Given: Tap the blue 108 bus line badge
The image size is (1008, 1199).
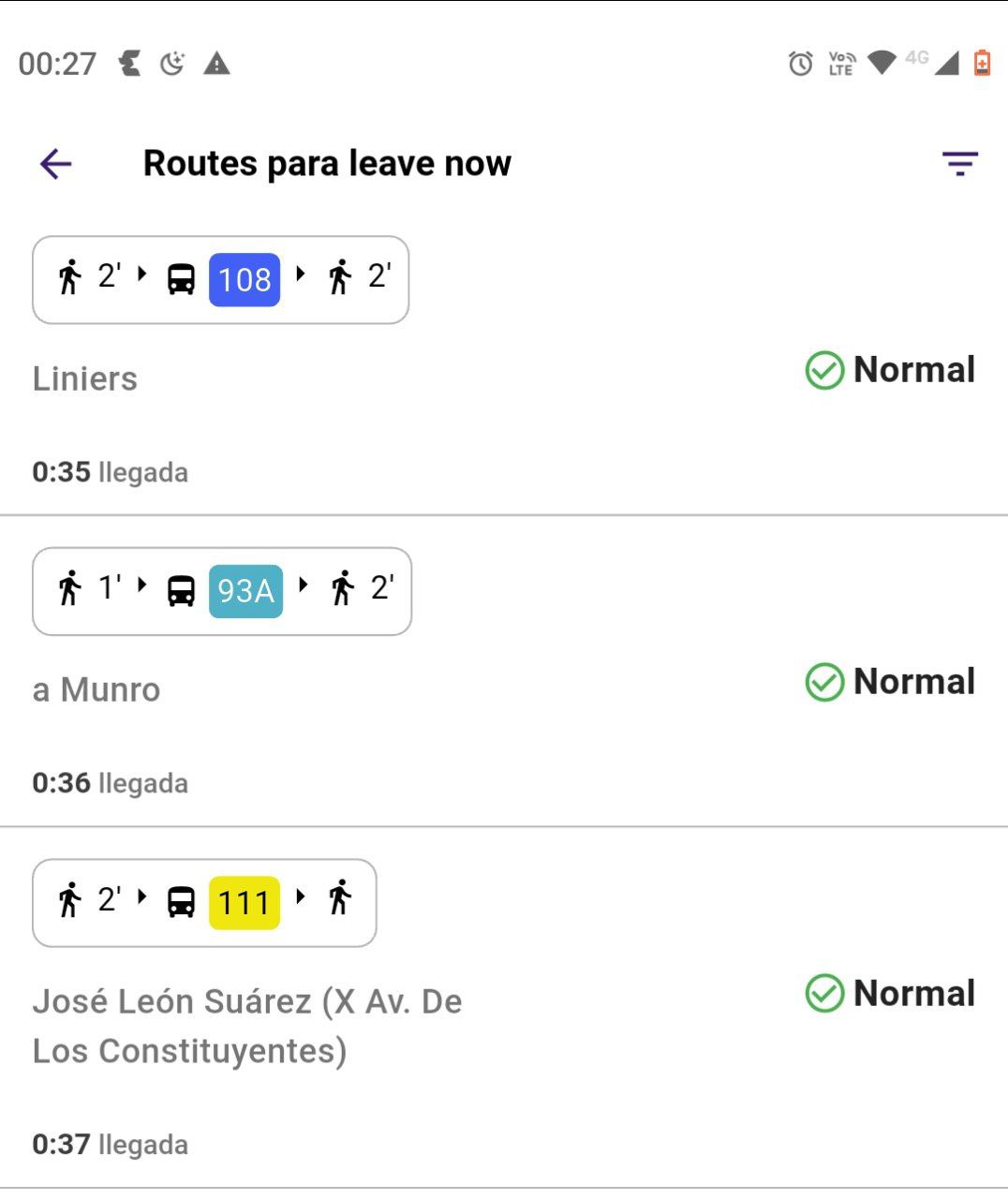Looking at the screenshot, I should pyautogui.click(x=245, y=279).
